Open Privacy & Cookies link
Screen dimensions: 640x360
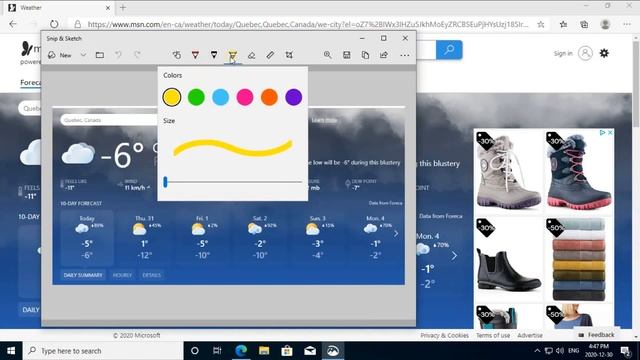444,335
